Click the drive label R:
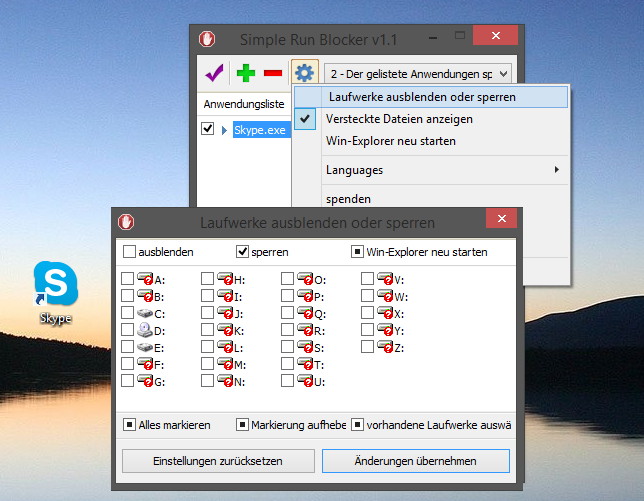 (320, 331)
